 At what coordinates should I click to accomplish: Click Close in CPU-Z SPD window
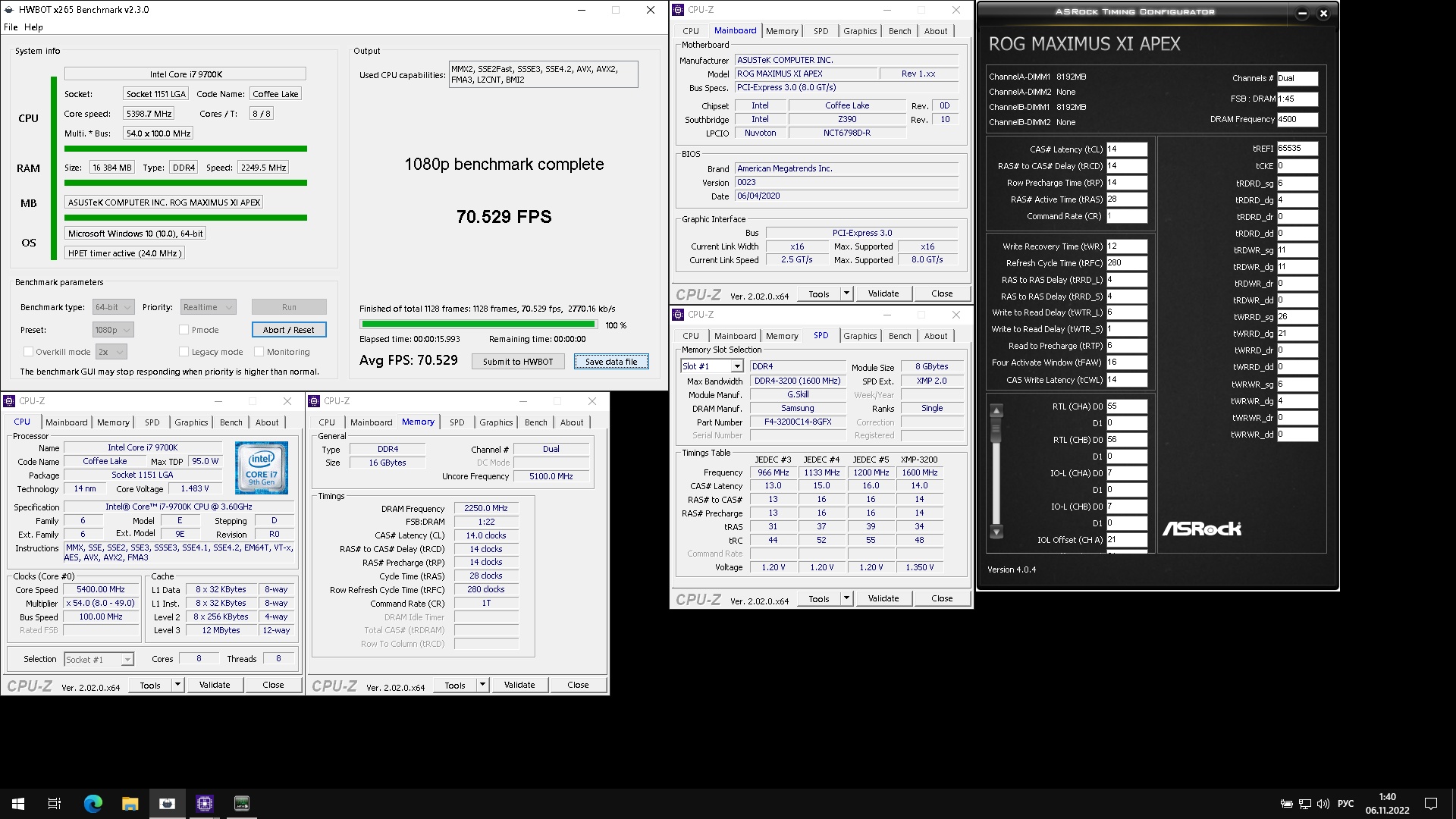point(942,598)
